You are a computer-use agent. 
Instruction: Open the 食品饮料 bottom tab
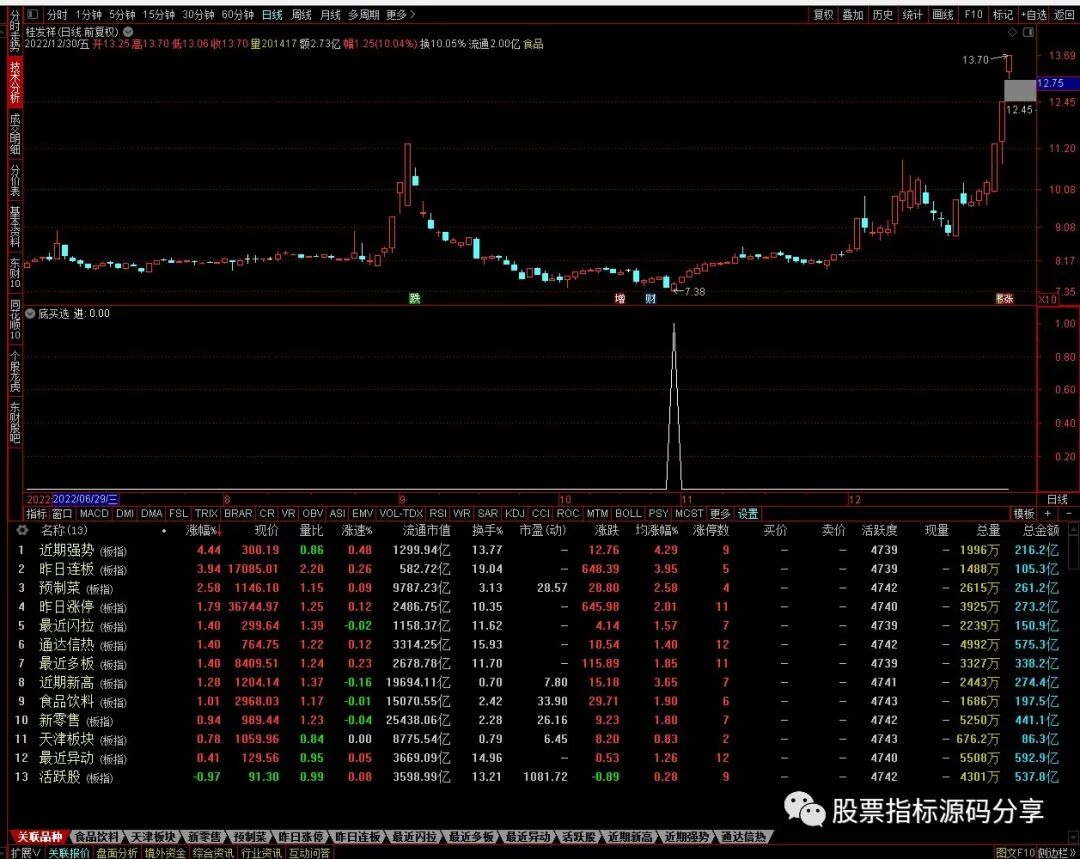pyautogui.click(x=96, y=837)
